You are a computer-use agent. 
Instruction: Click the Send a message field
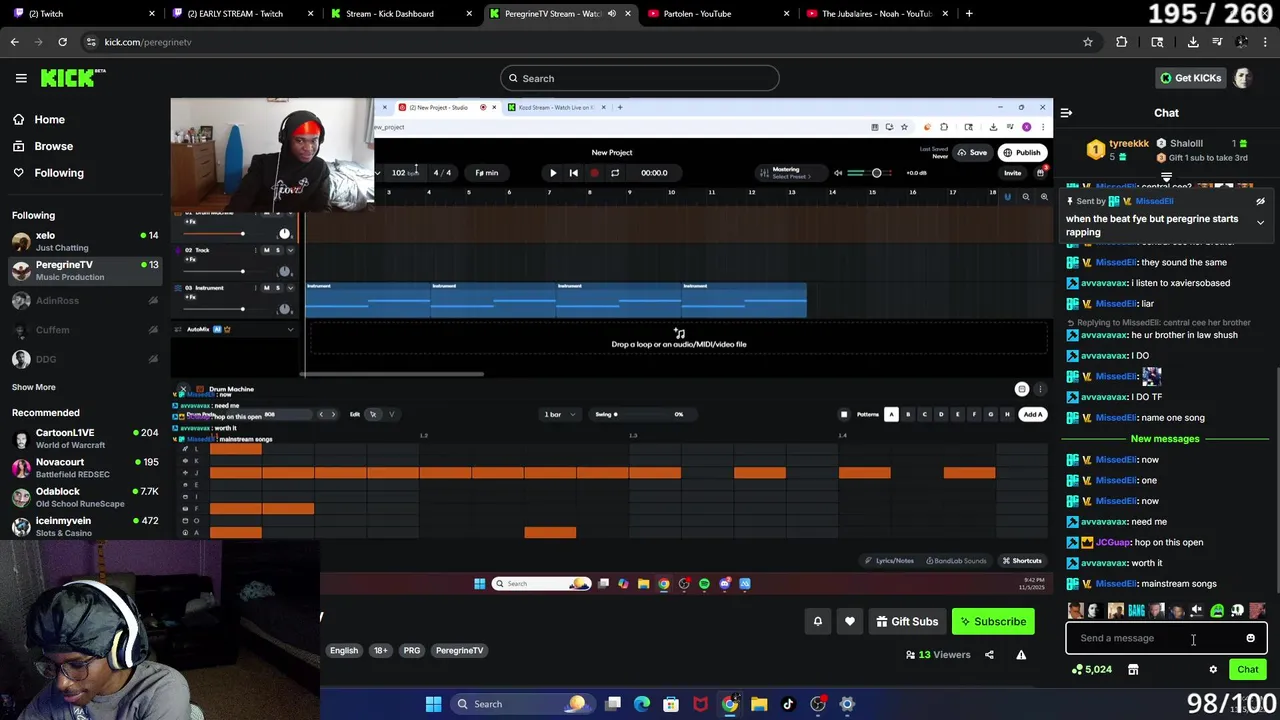click(1166, 638)
